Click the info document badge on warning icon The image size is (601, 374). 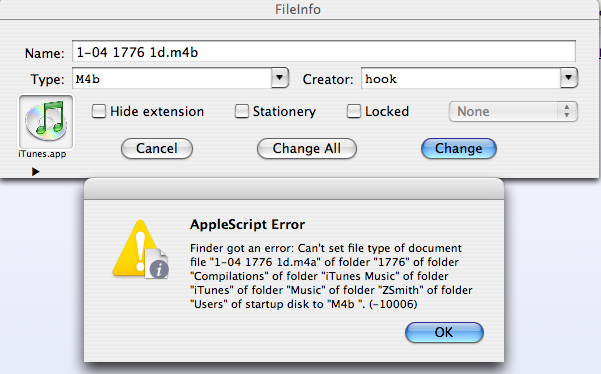pos(157,264)
